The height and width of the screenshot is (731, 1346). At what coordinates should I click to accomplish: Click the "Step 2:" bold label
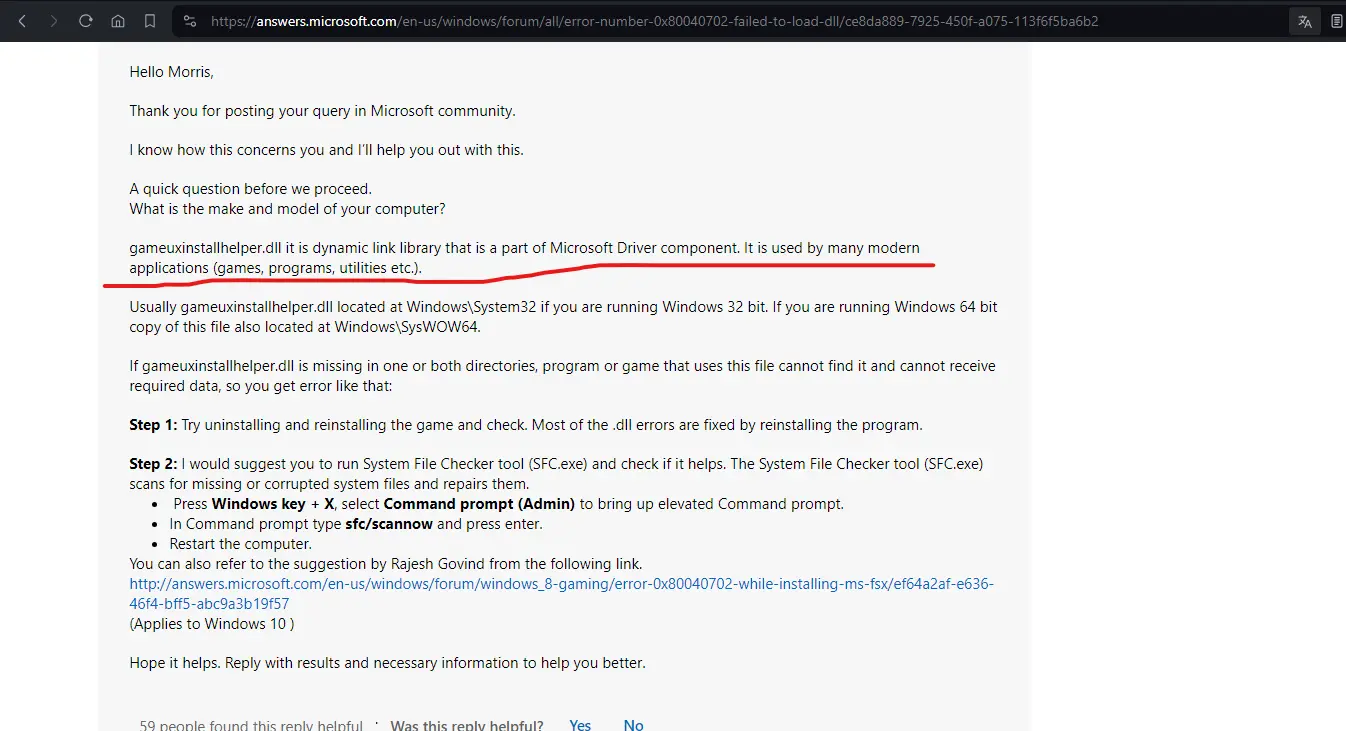click(153, 464)
